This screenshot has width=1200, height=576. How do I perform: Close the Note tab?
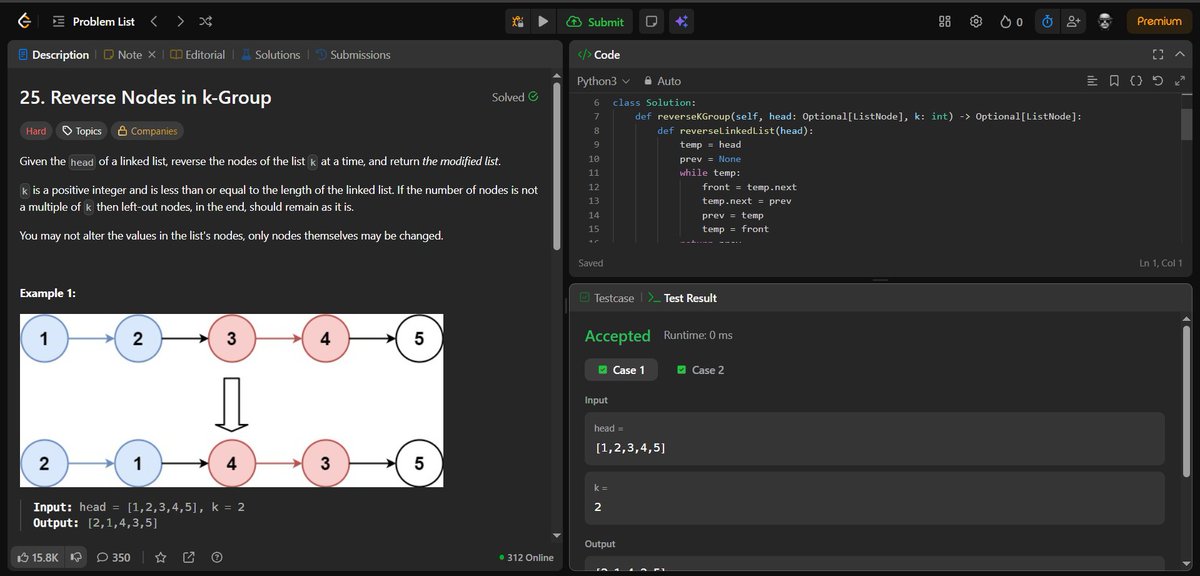[152, 55]
